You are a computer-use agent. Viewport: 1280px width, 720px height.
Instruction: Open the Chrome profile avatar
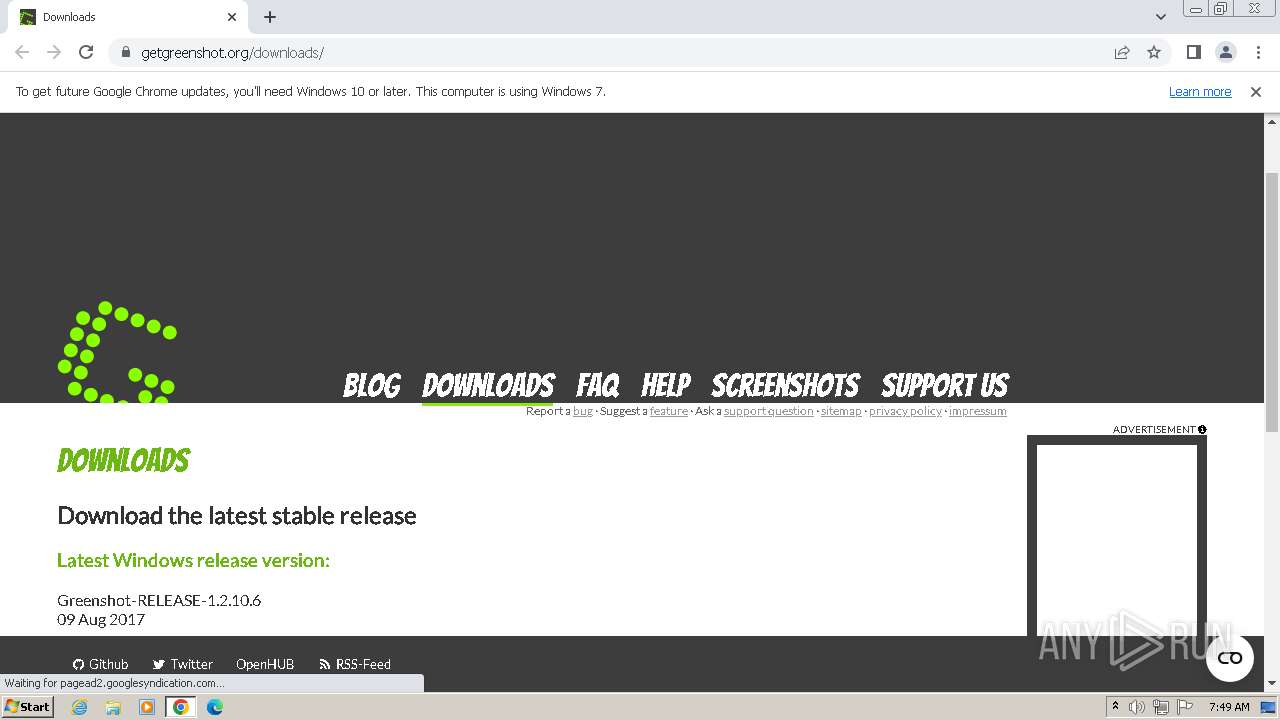pyautogui.click(x=1225, y=52)
